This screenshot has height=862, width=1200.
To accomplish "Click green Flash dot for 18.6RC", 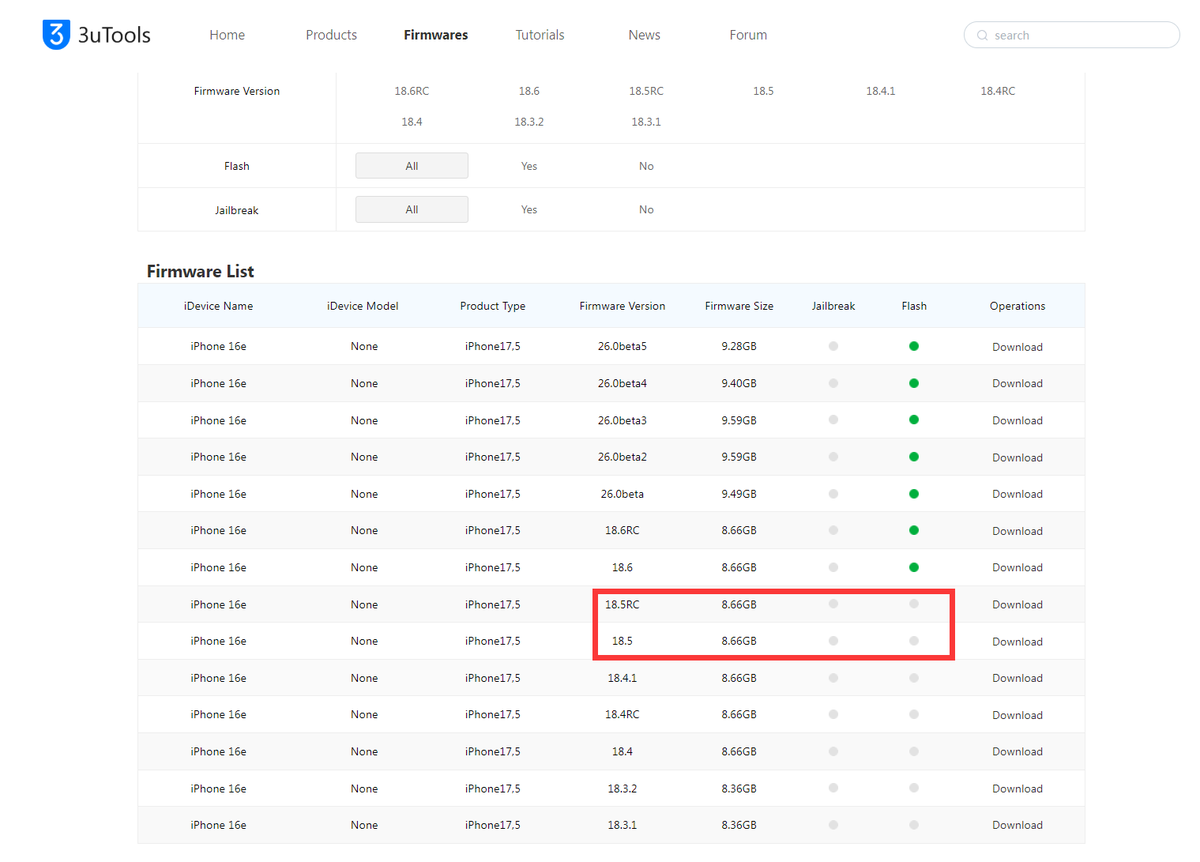I will [914, 530].
